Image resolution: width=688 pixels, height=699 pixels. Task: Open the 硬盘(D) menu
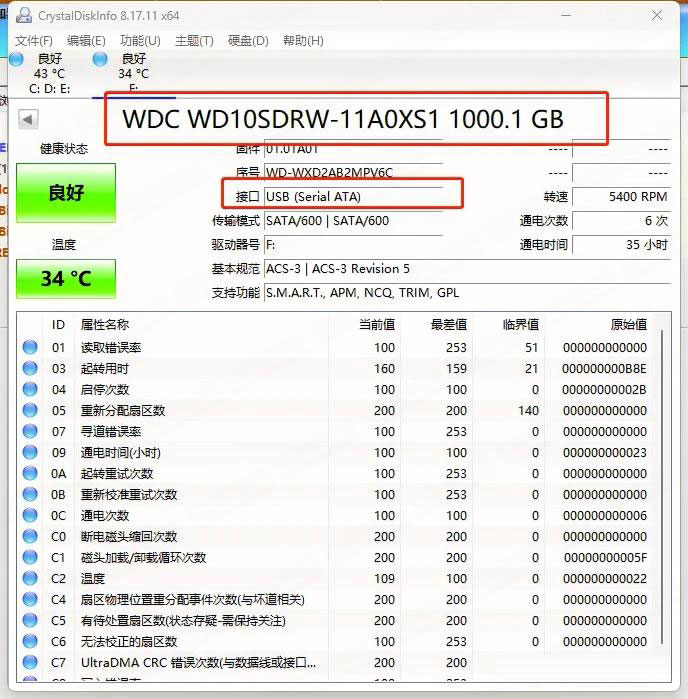coord(248,41)
